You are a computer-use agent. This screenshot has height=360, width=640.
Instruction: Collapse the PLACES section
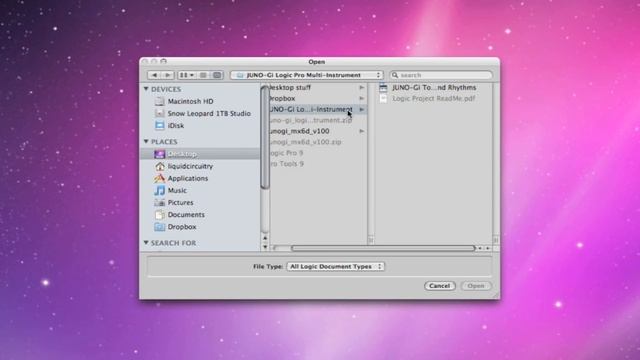[x=146, y=141]
